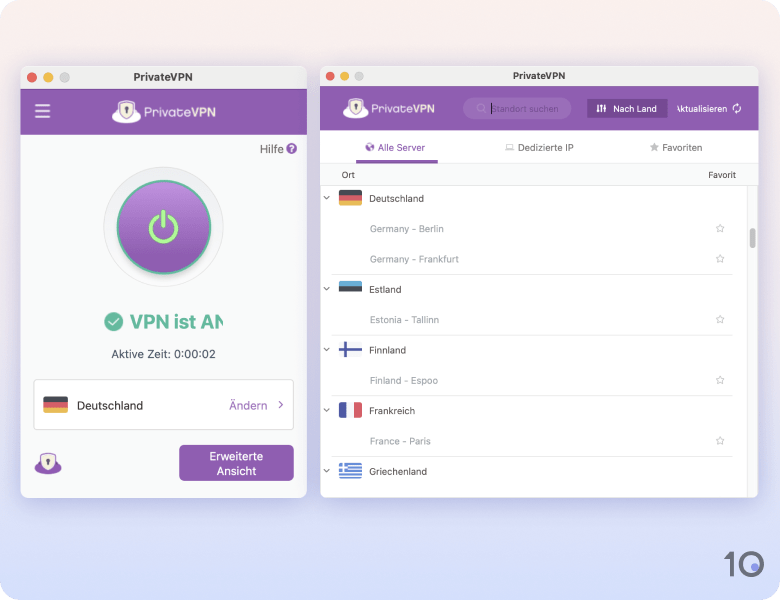This screenshot has width=780, height=600.
Task: Click the Griechenland country label
Action: tap(398, 472)
